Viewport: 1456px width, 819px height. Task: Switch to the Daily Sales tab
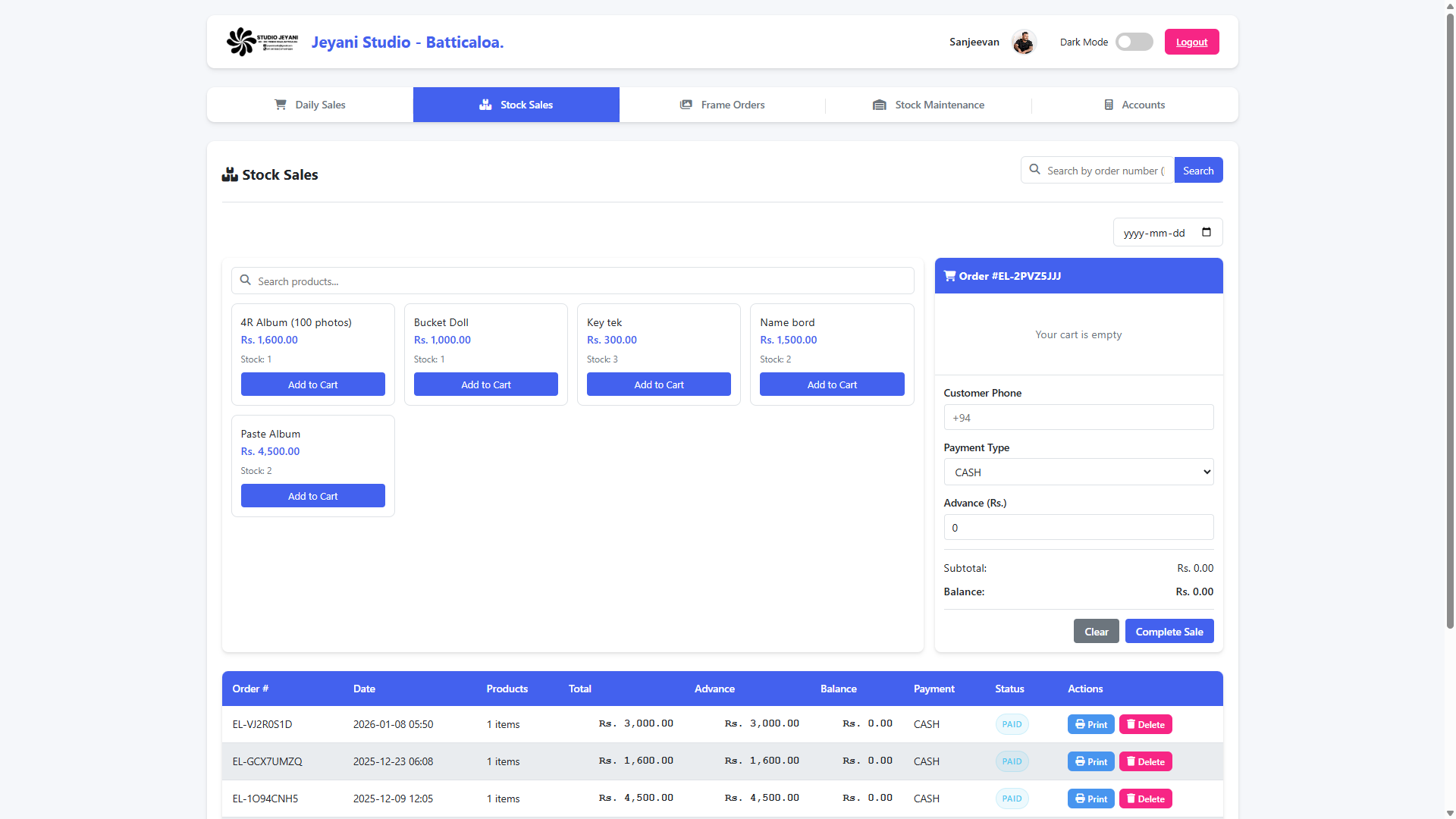tap(310, 105)
